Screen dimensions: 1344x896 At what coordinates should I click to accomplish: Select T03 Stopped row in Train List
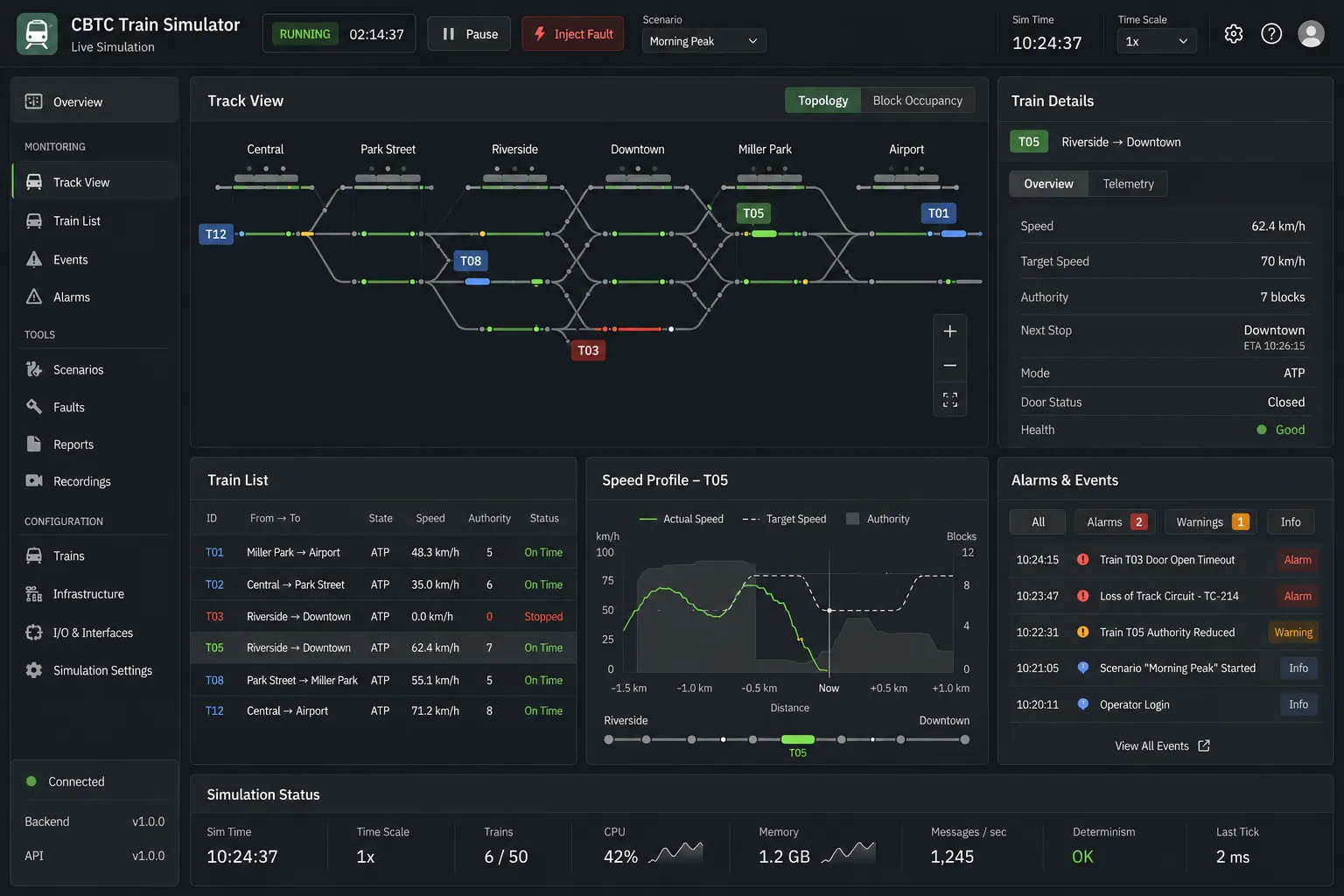pos(383,616)
